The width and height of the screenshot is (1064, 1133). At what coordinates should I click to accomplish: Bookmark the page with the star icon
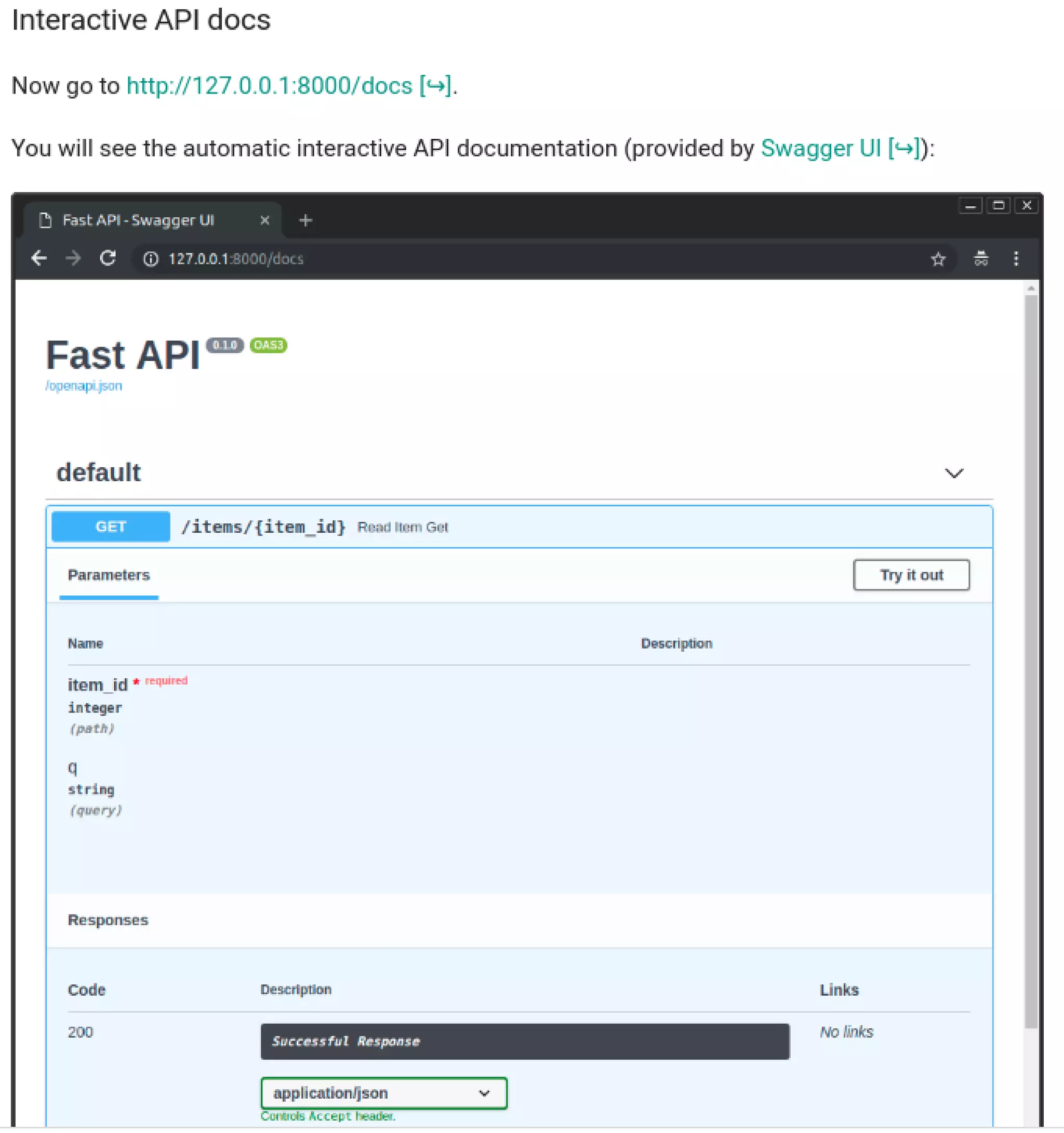[938, 259]
